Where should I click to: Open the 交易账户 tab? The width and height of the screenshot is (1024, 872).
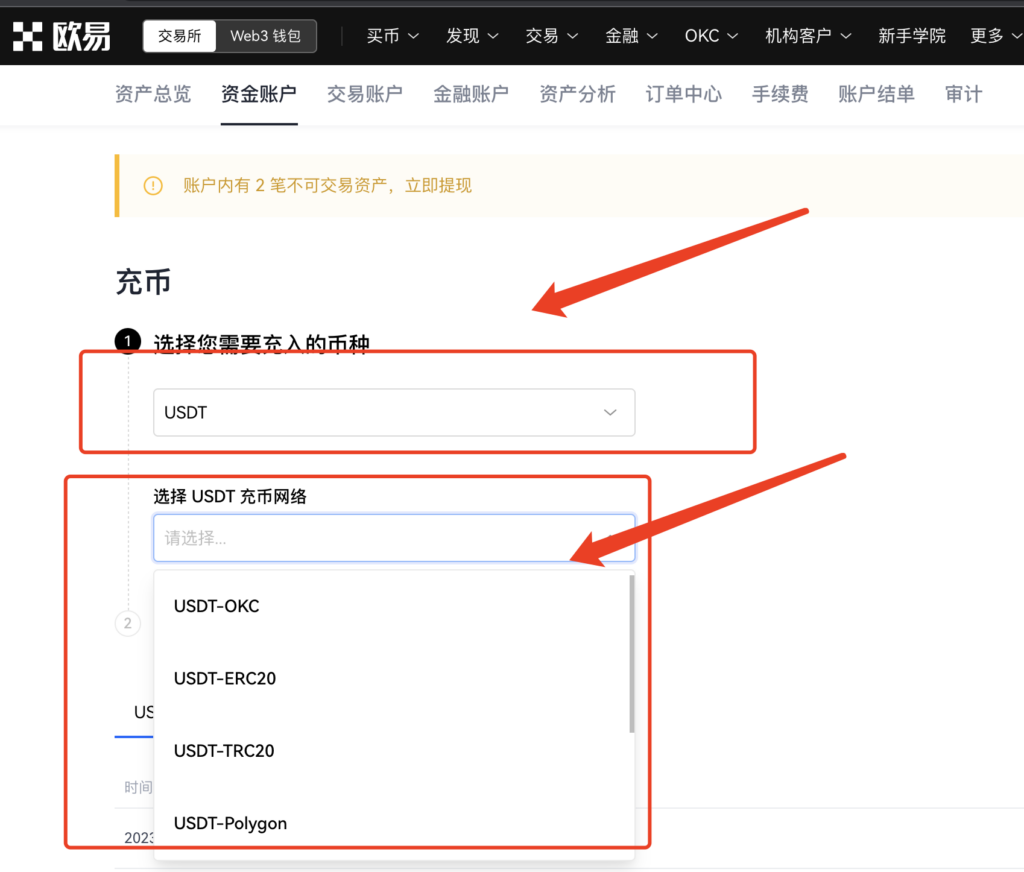pyautogui.click(x=365, y=94)
